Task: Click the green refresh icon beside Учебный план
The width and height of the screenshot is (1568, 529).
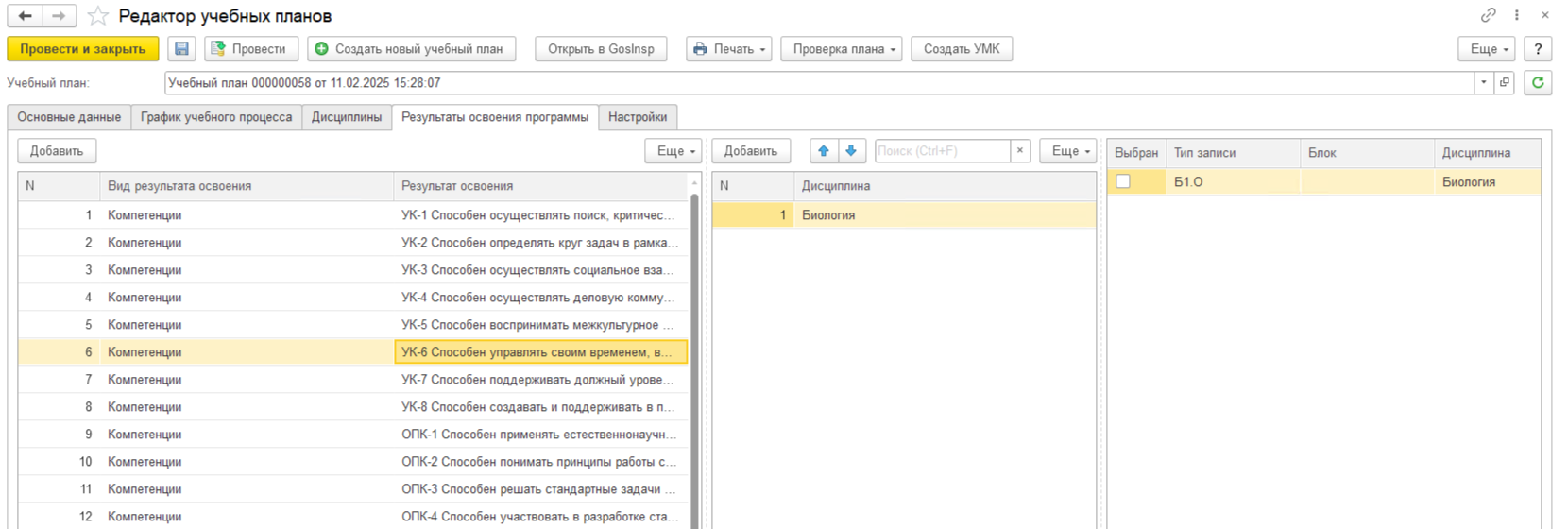Action: pyautogui.click(x=1538, y=83)
